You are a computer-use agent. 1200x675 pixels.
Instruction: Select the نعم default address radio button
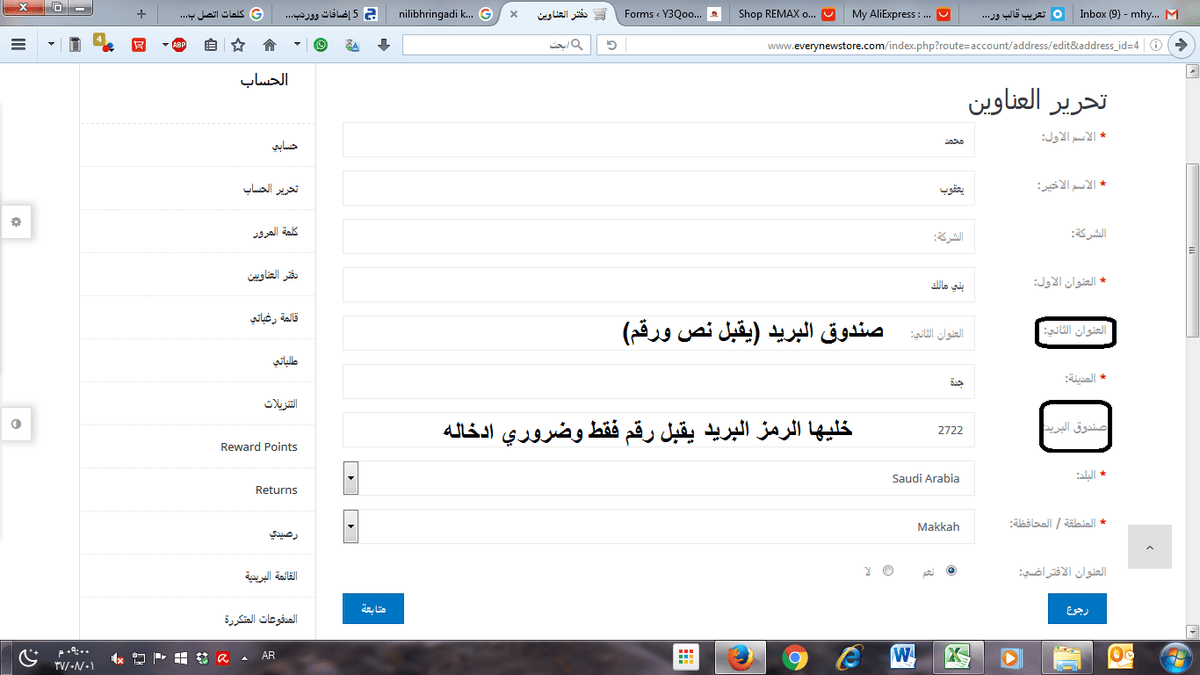(951, 571)
